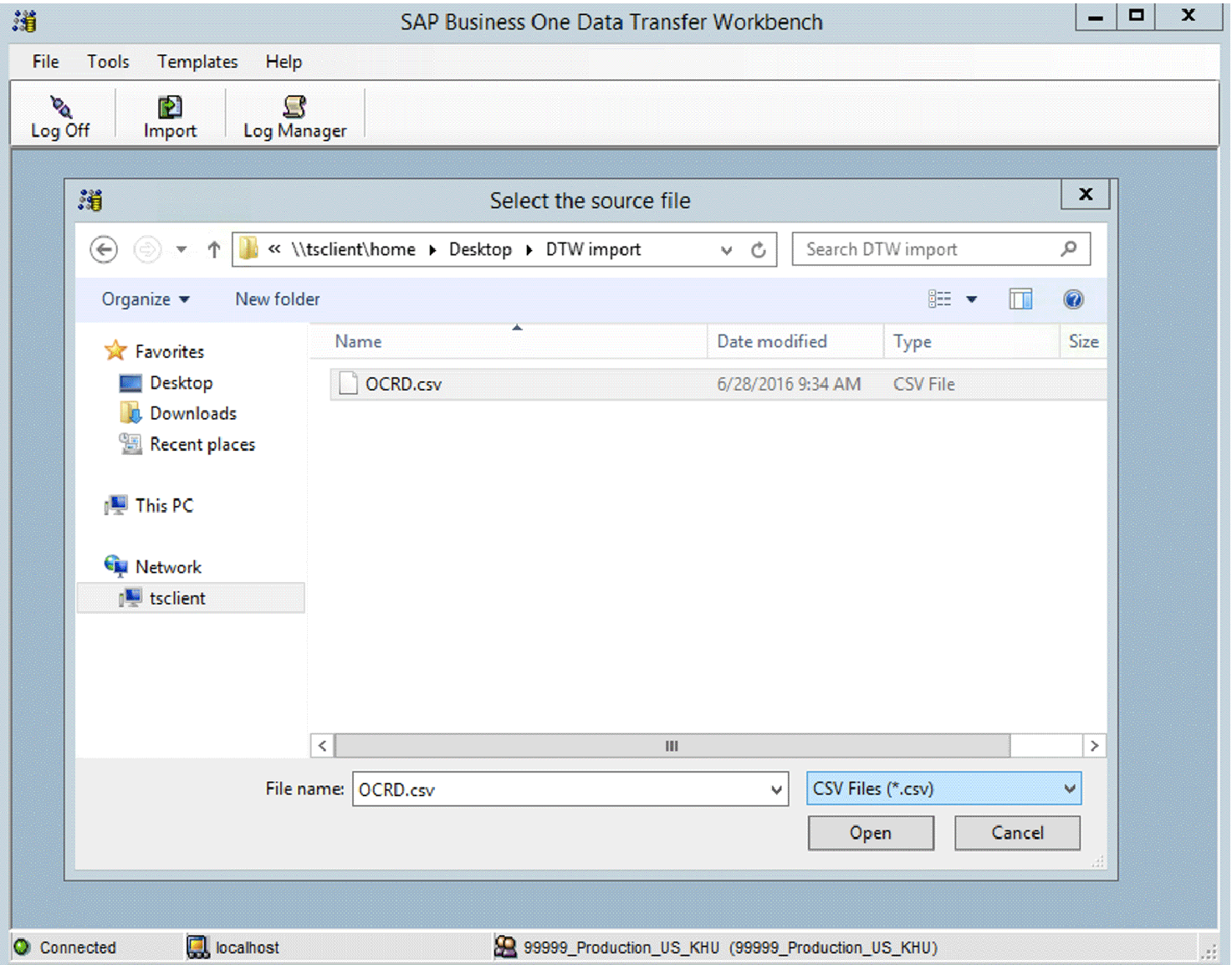Image resolution: width=1232 pixels, height=965 pixels.
Task: Sort files by Size column
Action: point(1083,341)
